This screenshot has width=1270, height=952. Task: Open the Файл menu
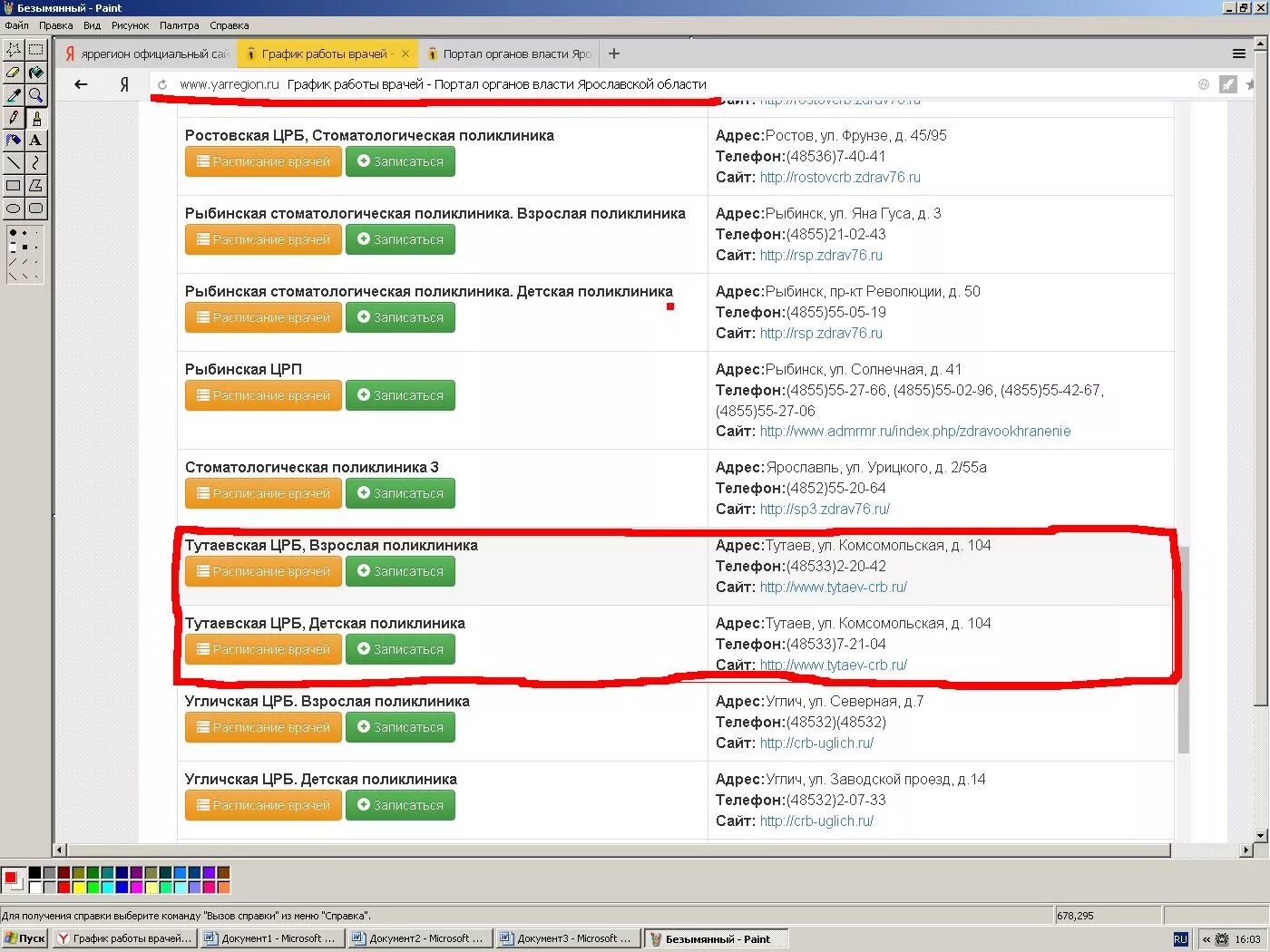16,25
